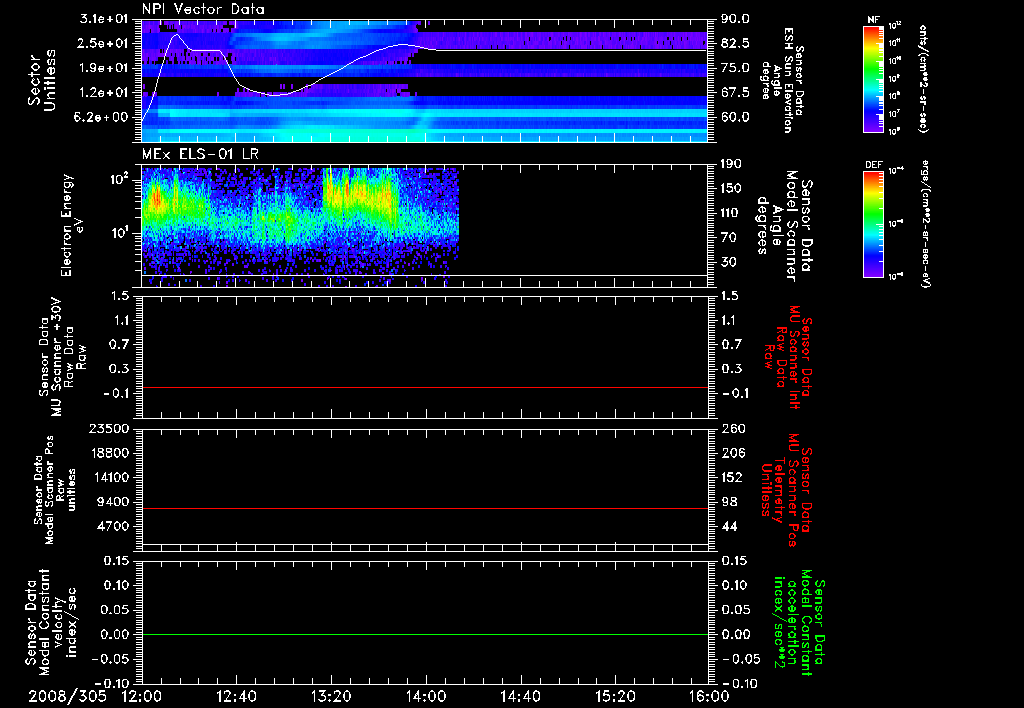Click the '23500' scanner position axis value
This screenshot has width=1024, height=708.
pos(108,429)
